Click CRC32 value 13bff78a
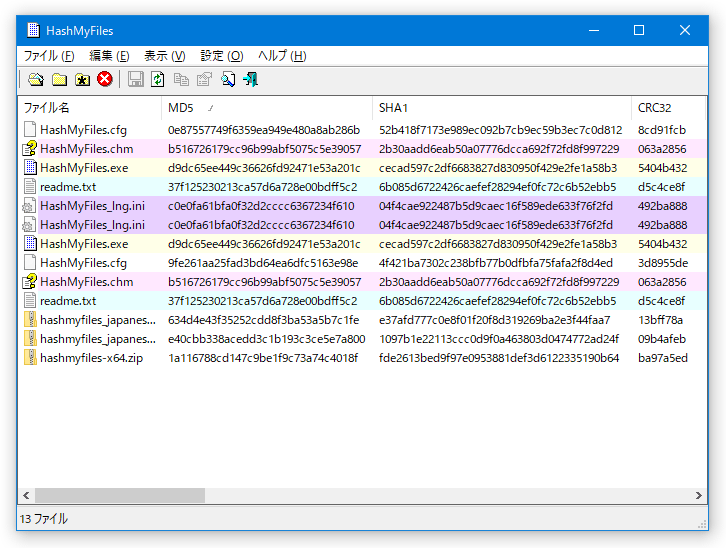Screen dimensions: 726x548 [660, 320]
